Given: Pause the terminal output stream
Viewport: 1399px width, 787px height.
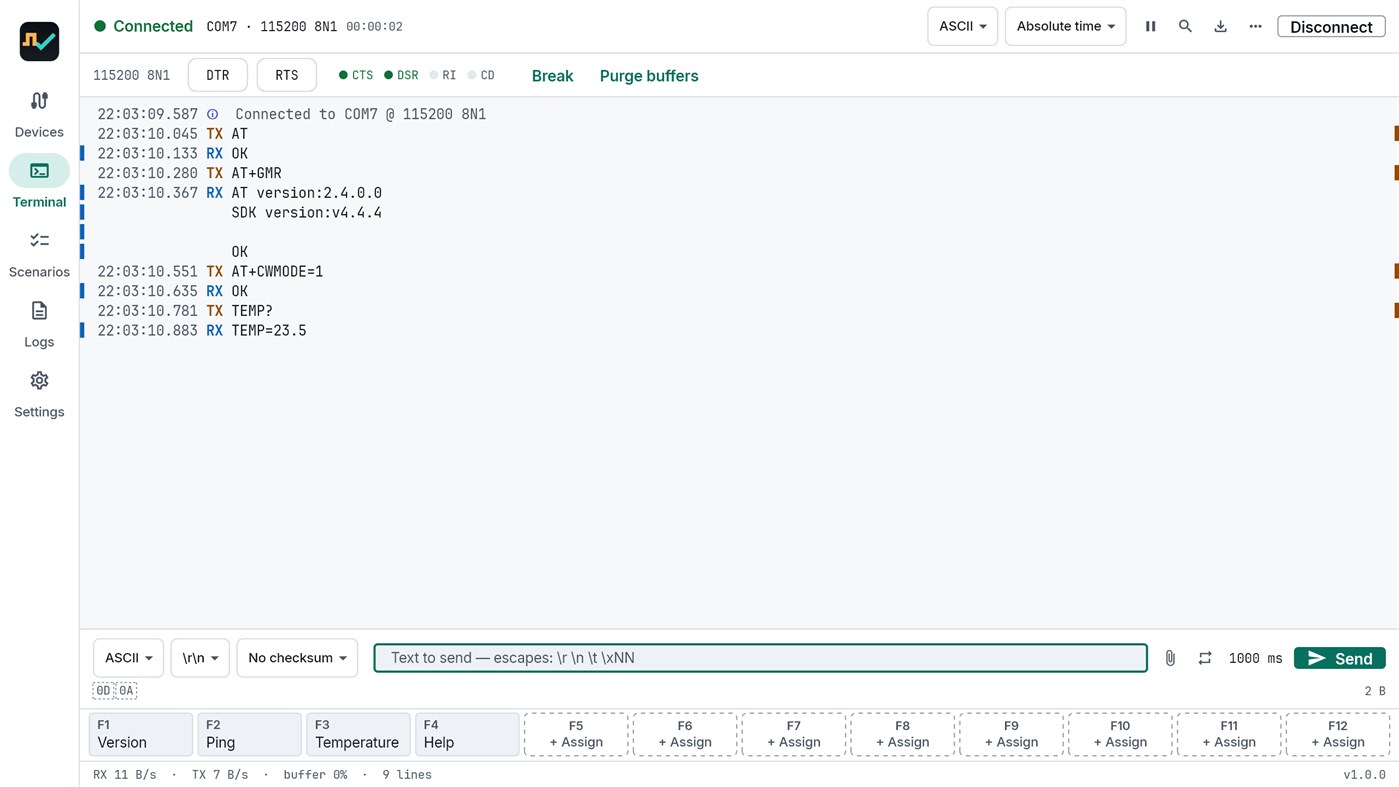Looking at the screenshot, I should 1150,27.
